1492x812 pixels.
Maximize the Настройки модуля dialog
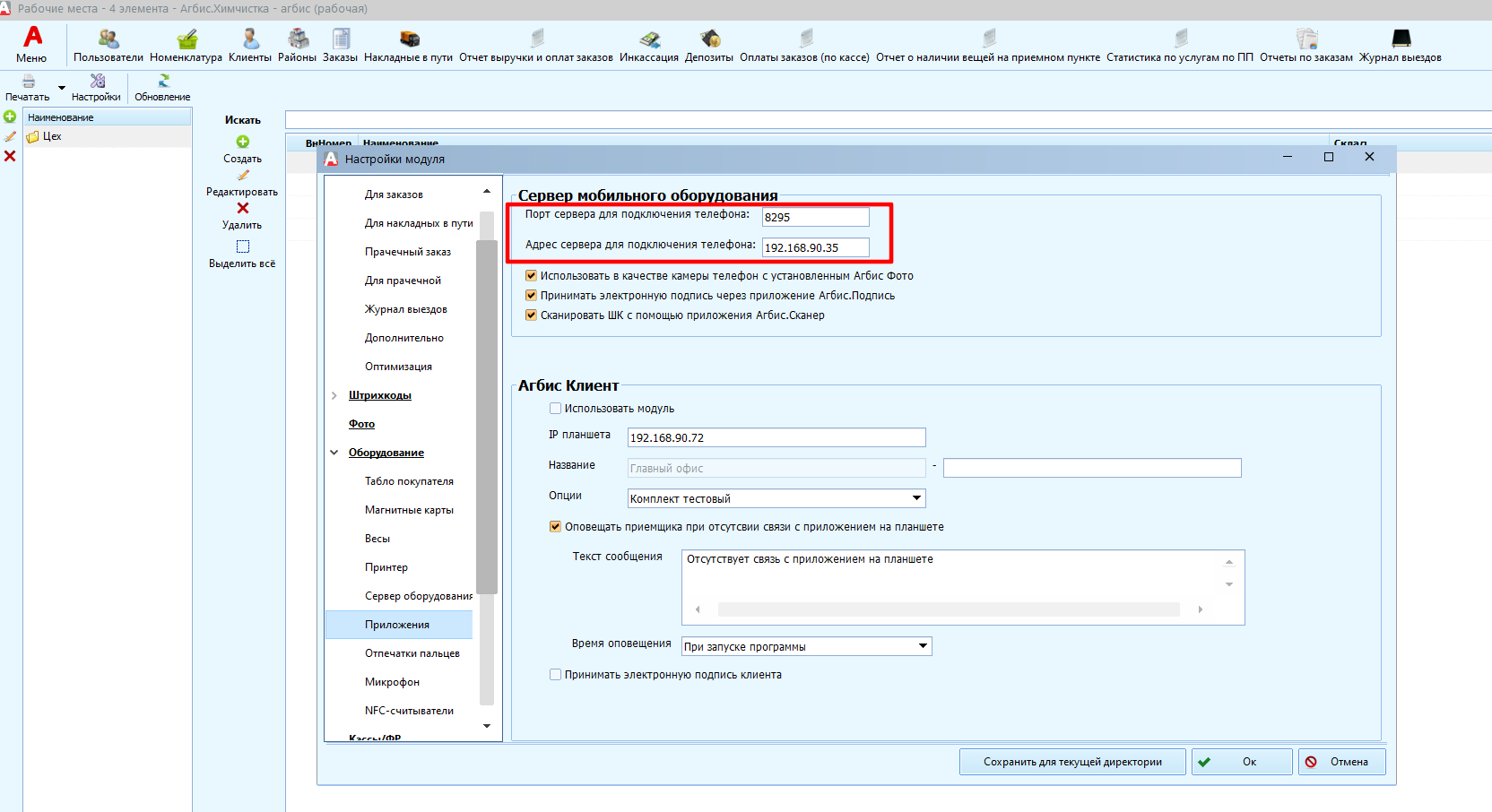pos(1329,157)
